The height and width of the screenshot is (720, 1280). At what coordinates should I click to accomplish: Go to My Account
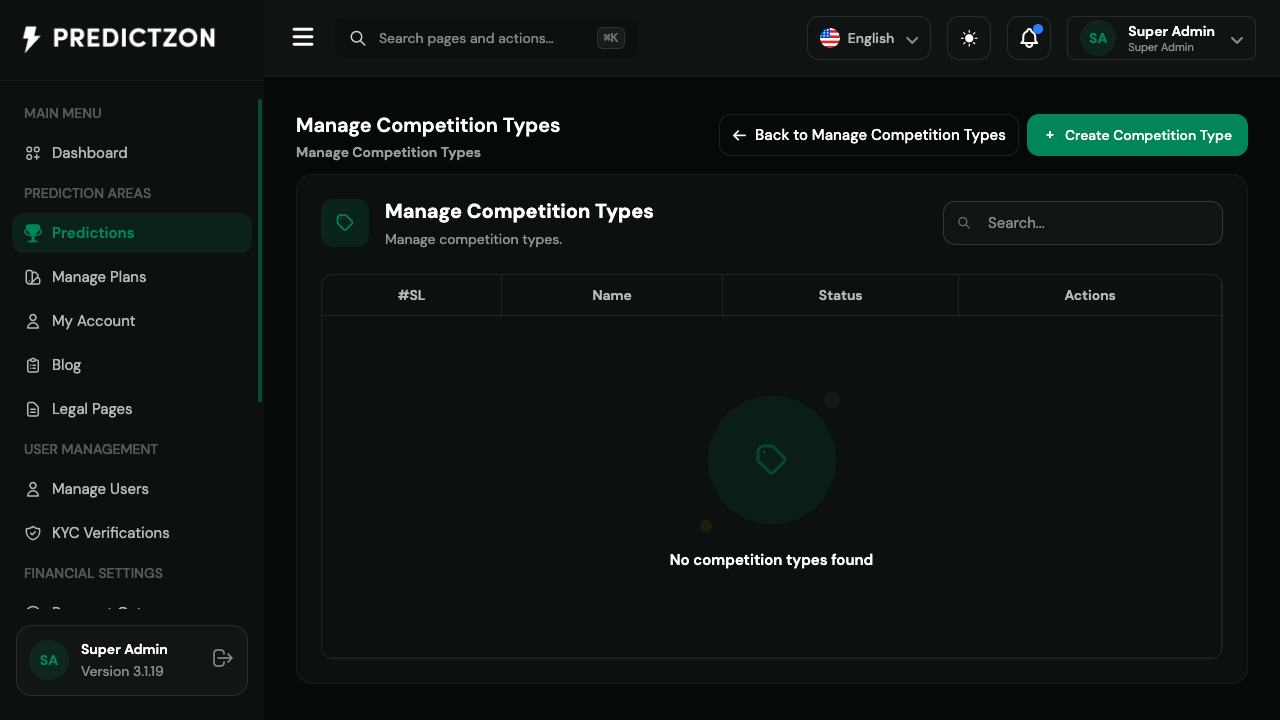(132, 321)
